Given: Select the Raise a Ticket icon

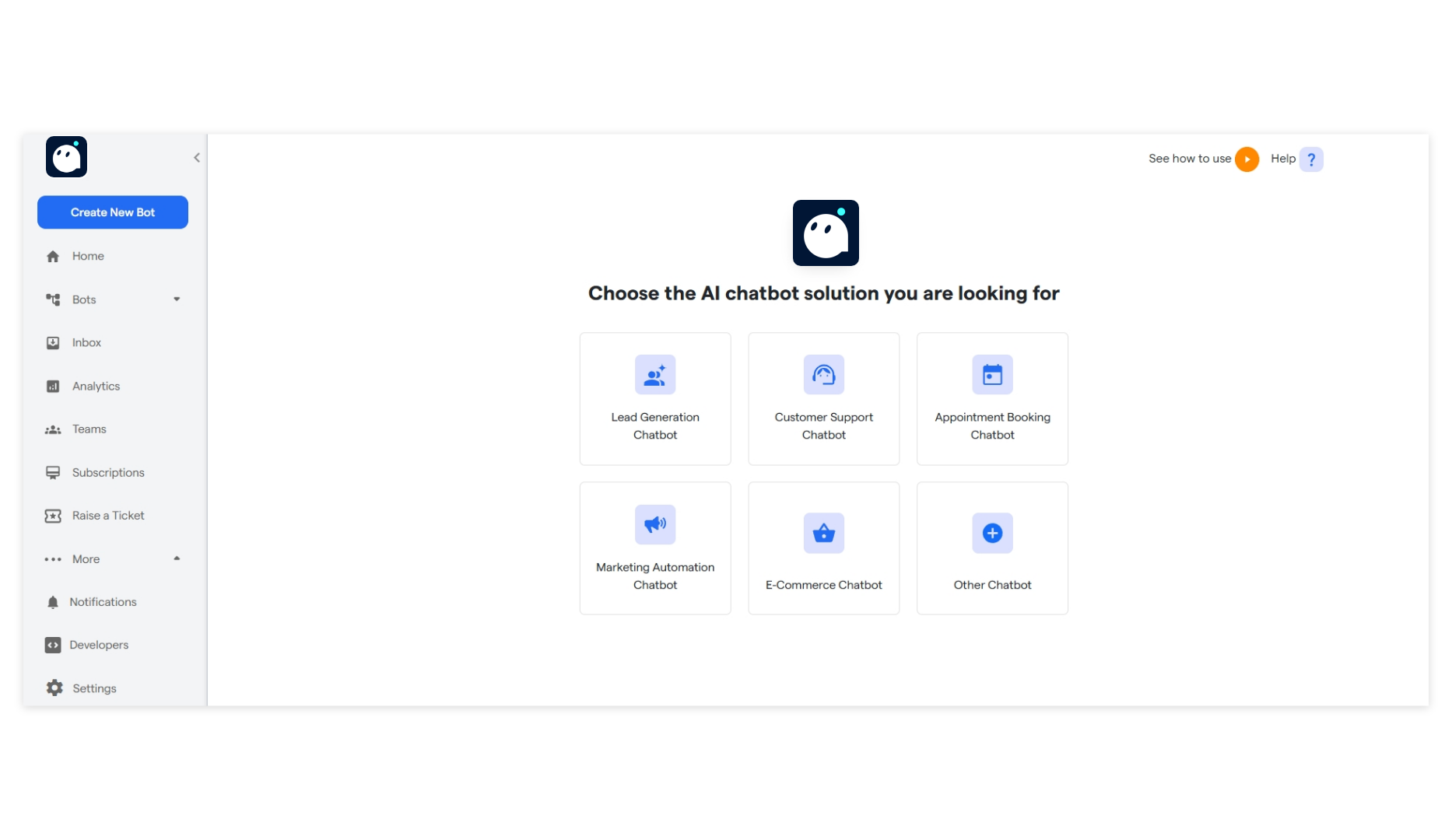Looking at the screenshot, I should (53, 515).
